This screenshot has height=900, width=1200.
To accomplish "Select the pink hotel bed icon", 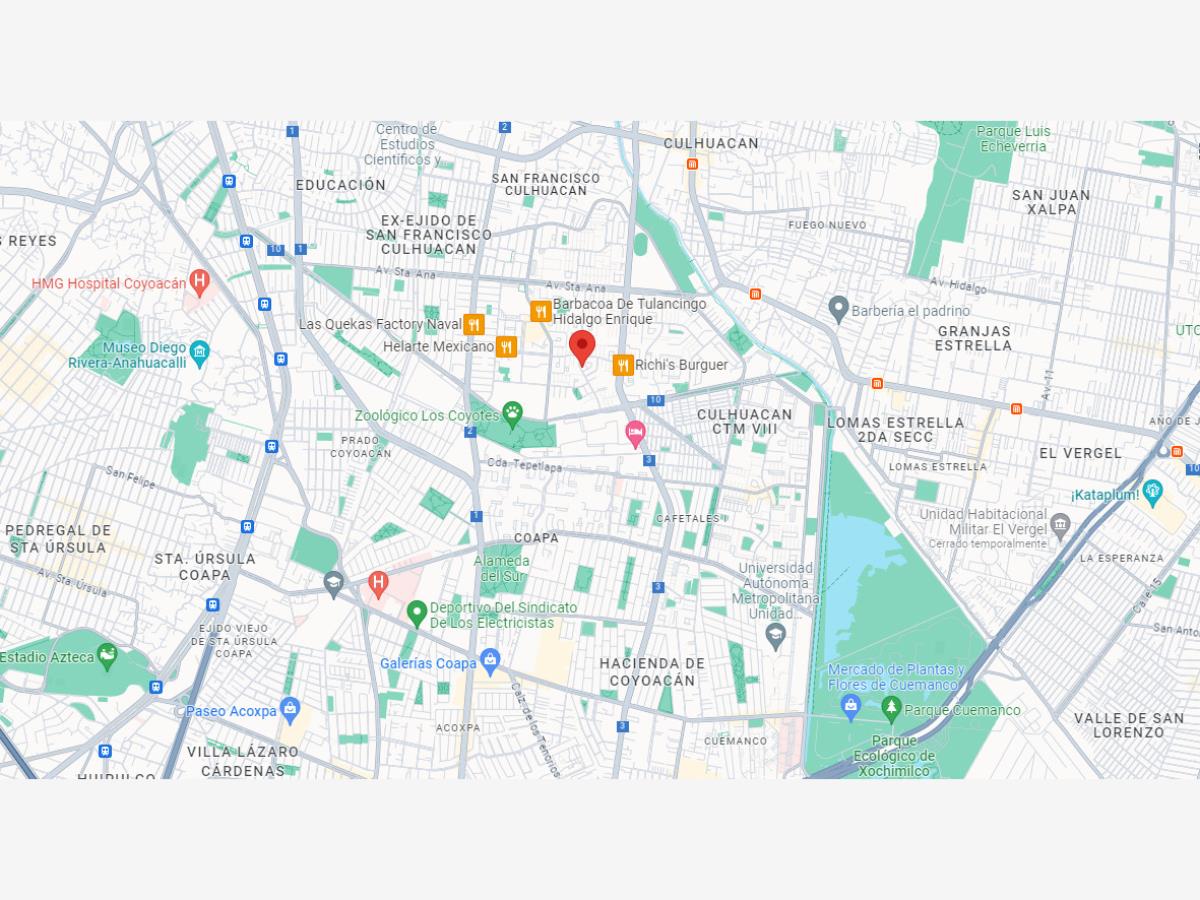I will [634, 433].
